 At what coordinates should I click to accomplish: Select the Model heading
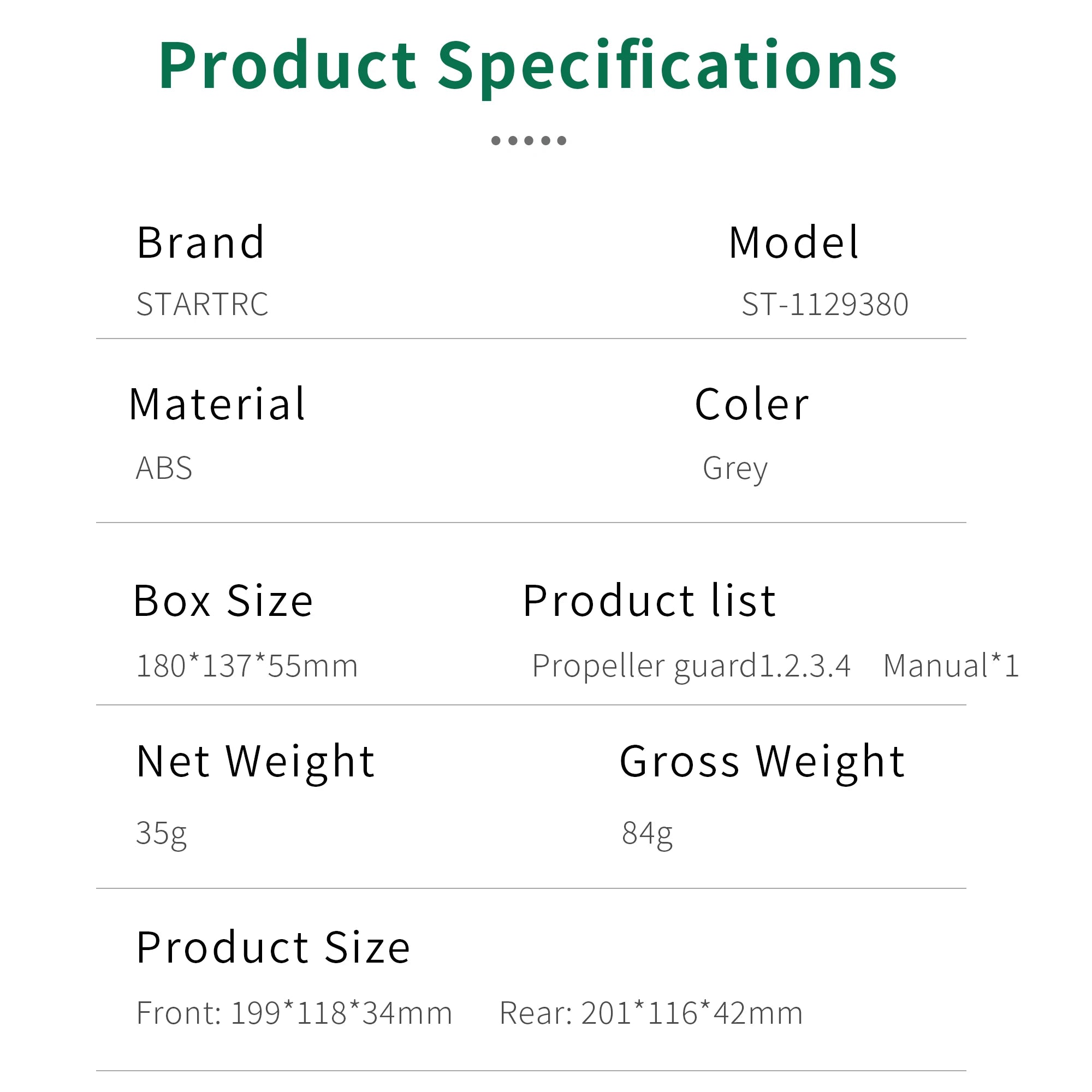pyautogui.click(x=793, y=242)
